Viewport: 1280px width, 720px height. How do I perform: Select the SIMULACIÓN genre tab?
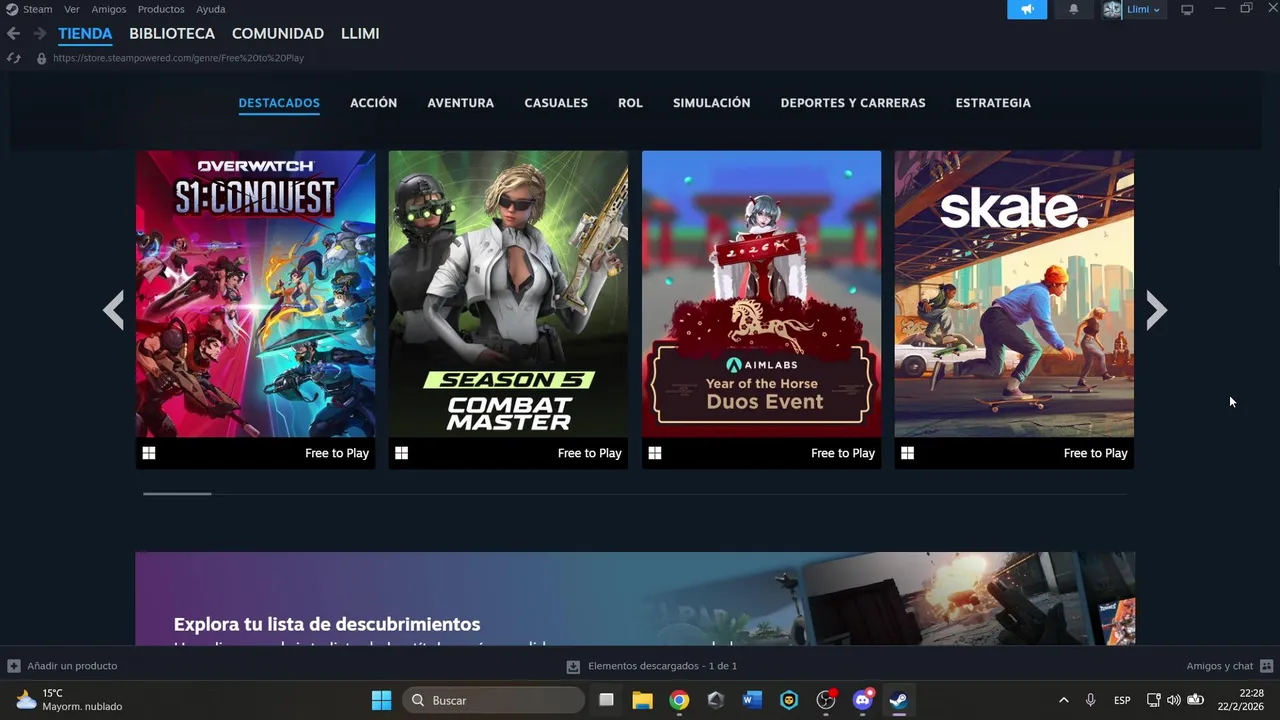point(712,103)
